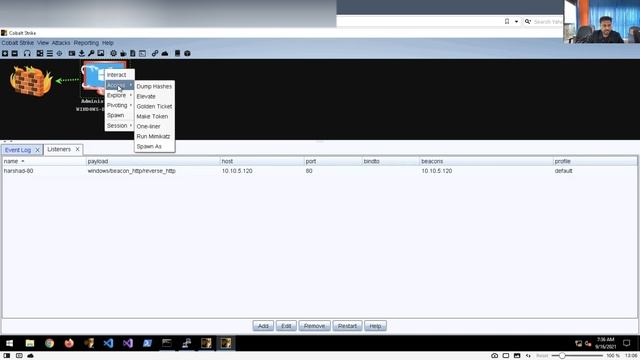The image size is (640, 360).
Task: Click the disconnect from team server minus icon
Action: click(15, 53)
